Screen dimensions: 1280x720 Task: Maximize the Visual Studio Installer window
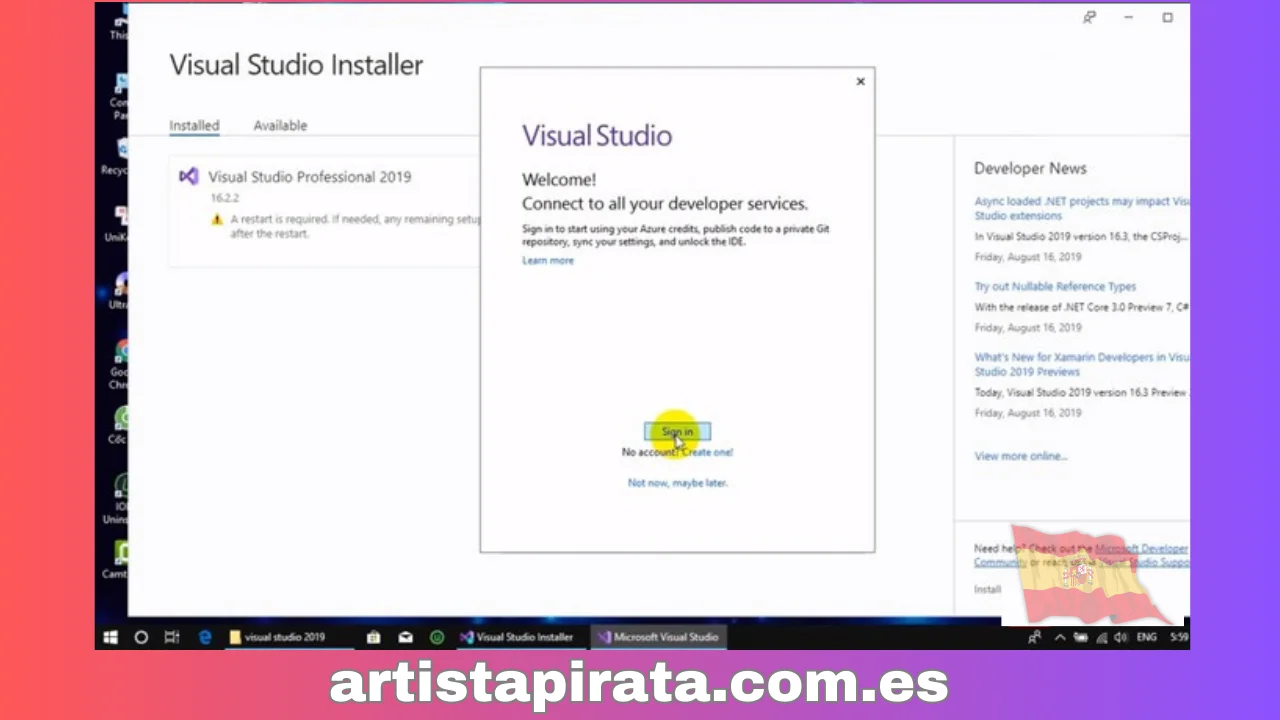click(1167, 18)
